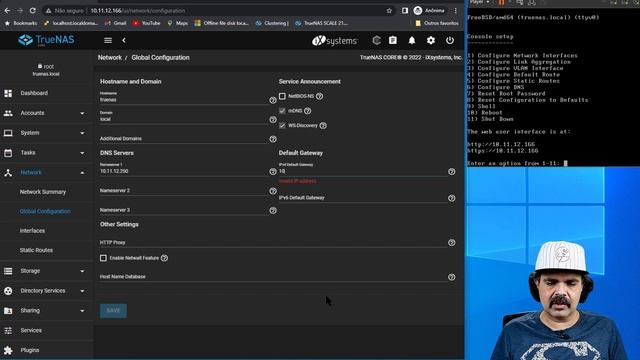Show help for Enable Netwait Feature

pos(164,258)
